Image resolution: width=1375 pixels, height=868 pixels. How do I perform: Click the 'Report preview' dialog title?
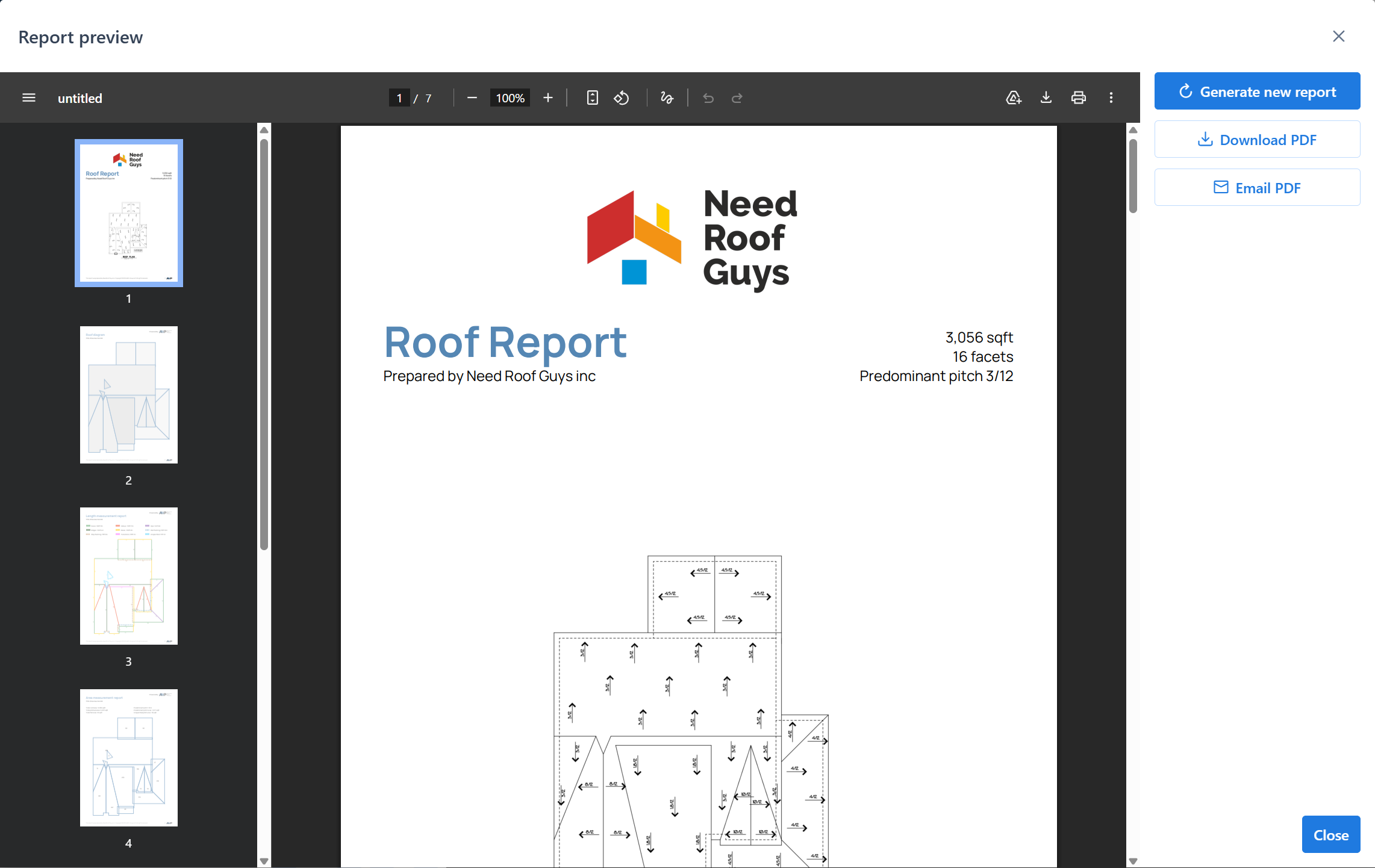[x=81, y=37]
